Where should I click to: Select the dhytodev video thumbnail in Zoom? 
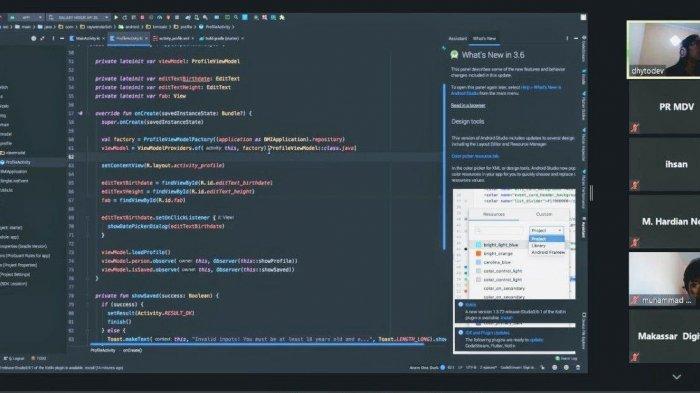click(664, 49)
